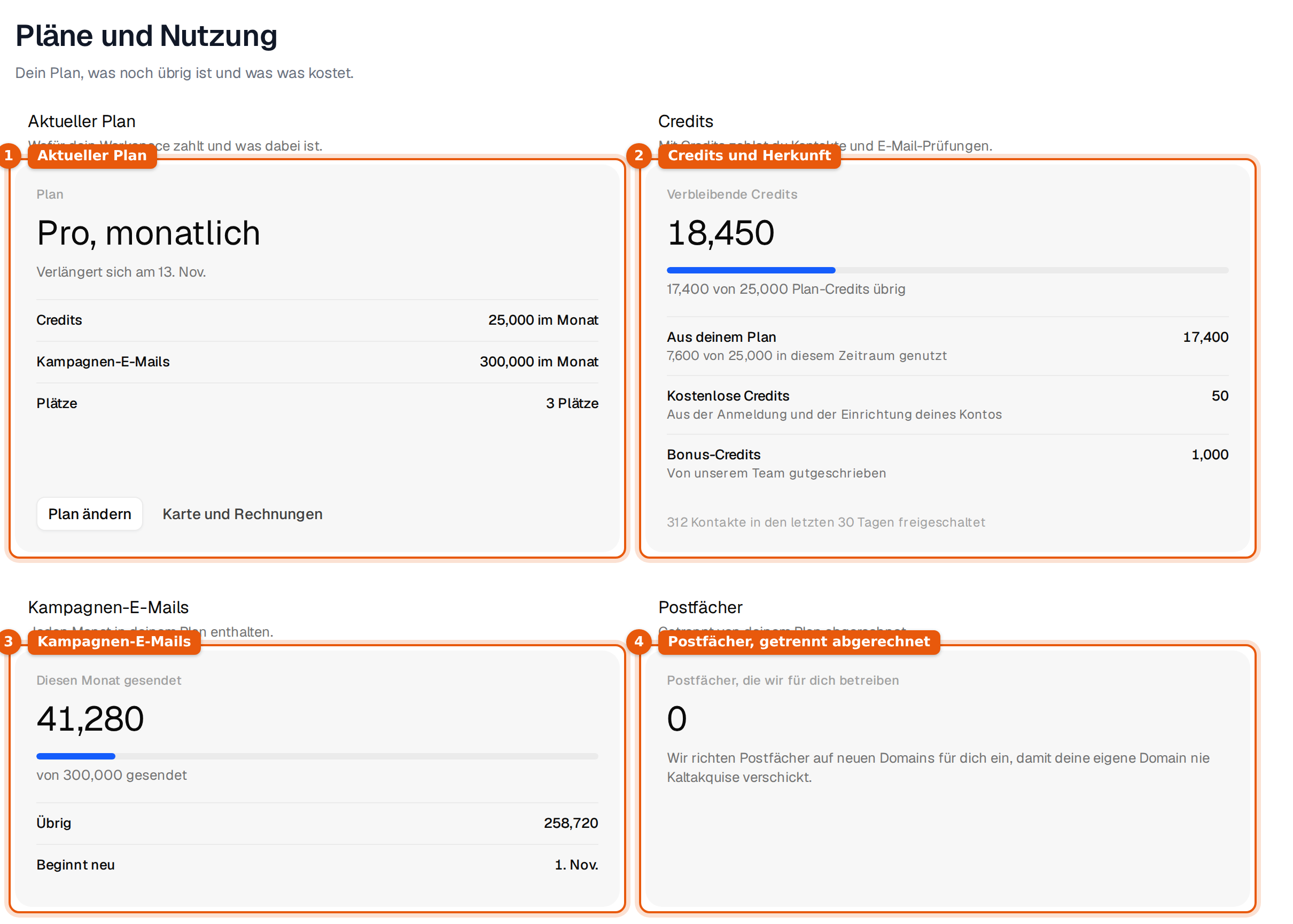The width and height of the screenshot is (1293, 924).
Task: Click the mailbox count "0"
Action: point(676,718)
